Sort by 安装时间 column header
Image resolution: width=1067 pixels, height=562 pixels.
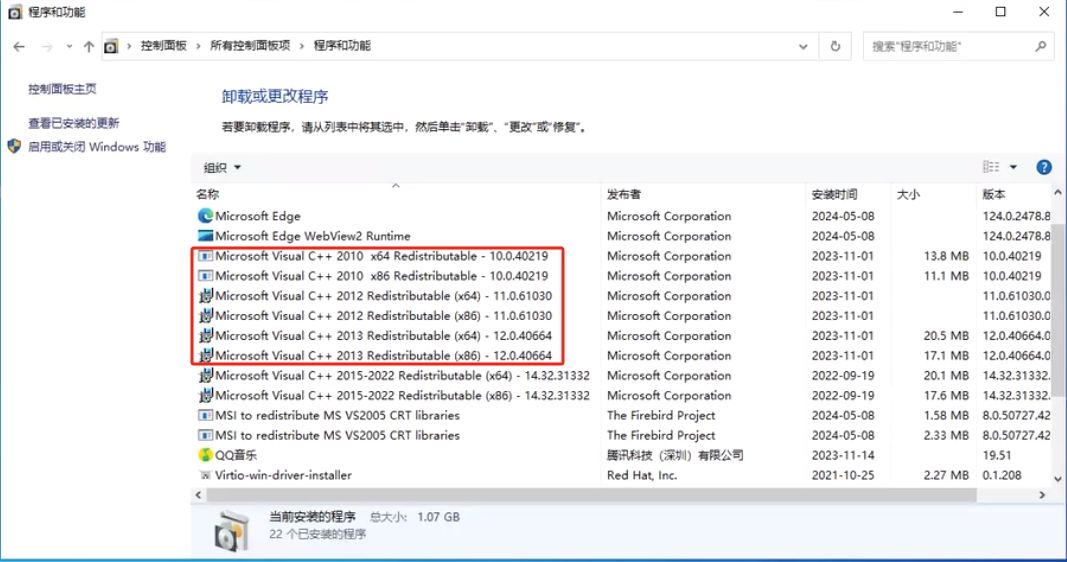click(834, 195)
